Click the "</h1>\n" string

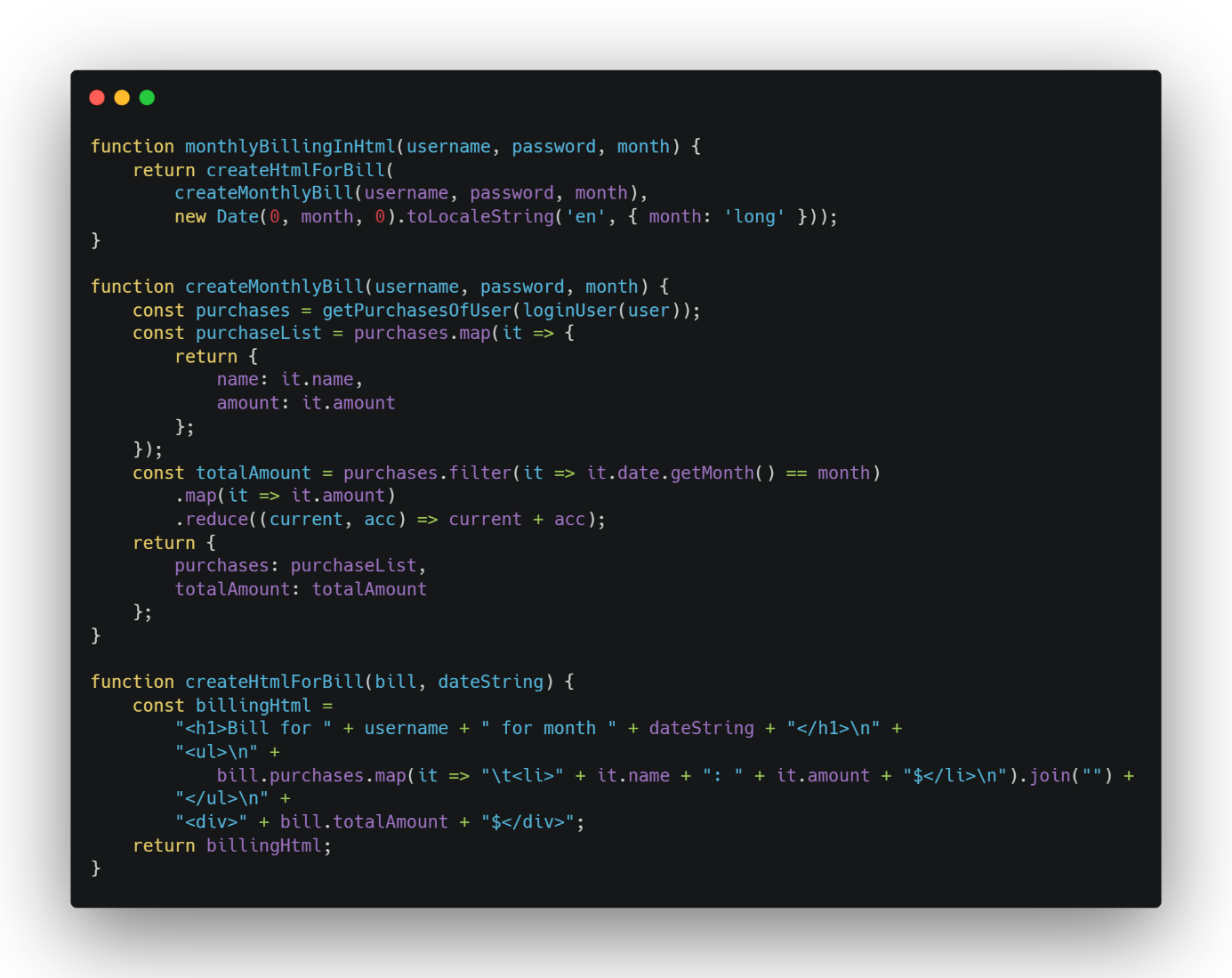coord(833,728)
